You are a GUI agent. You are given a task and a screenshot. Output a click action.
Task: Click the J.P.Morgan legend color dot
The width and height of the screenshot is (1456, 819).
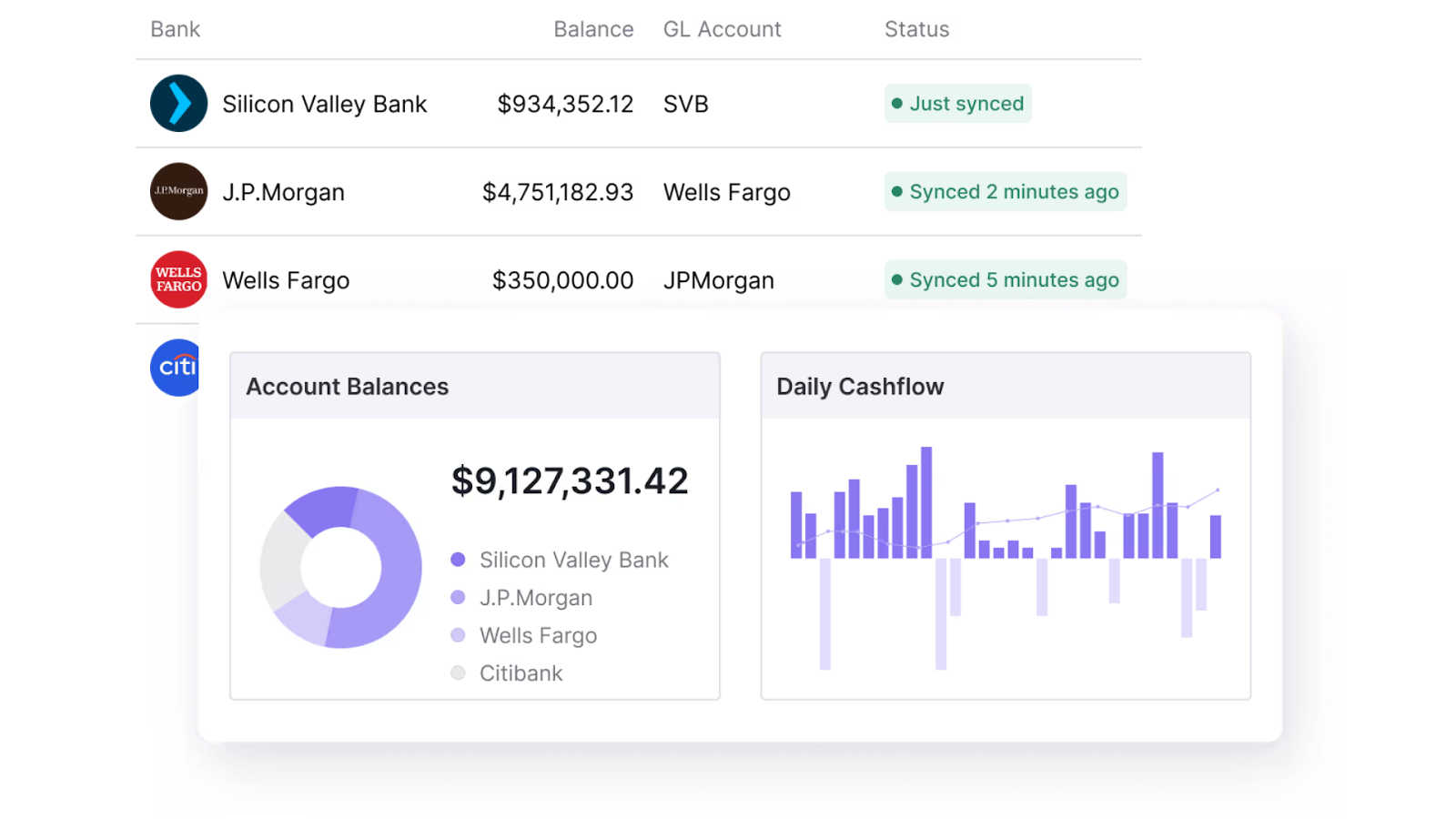pos(458,598)
